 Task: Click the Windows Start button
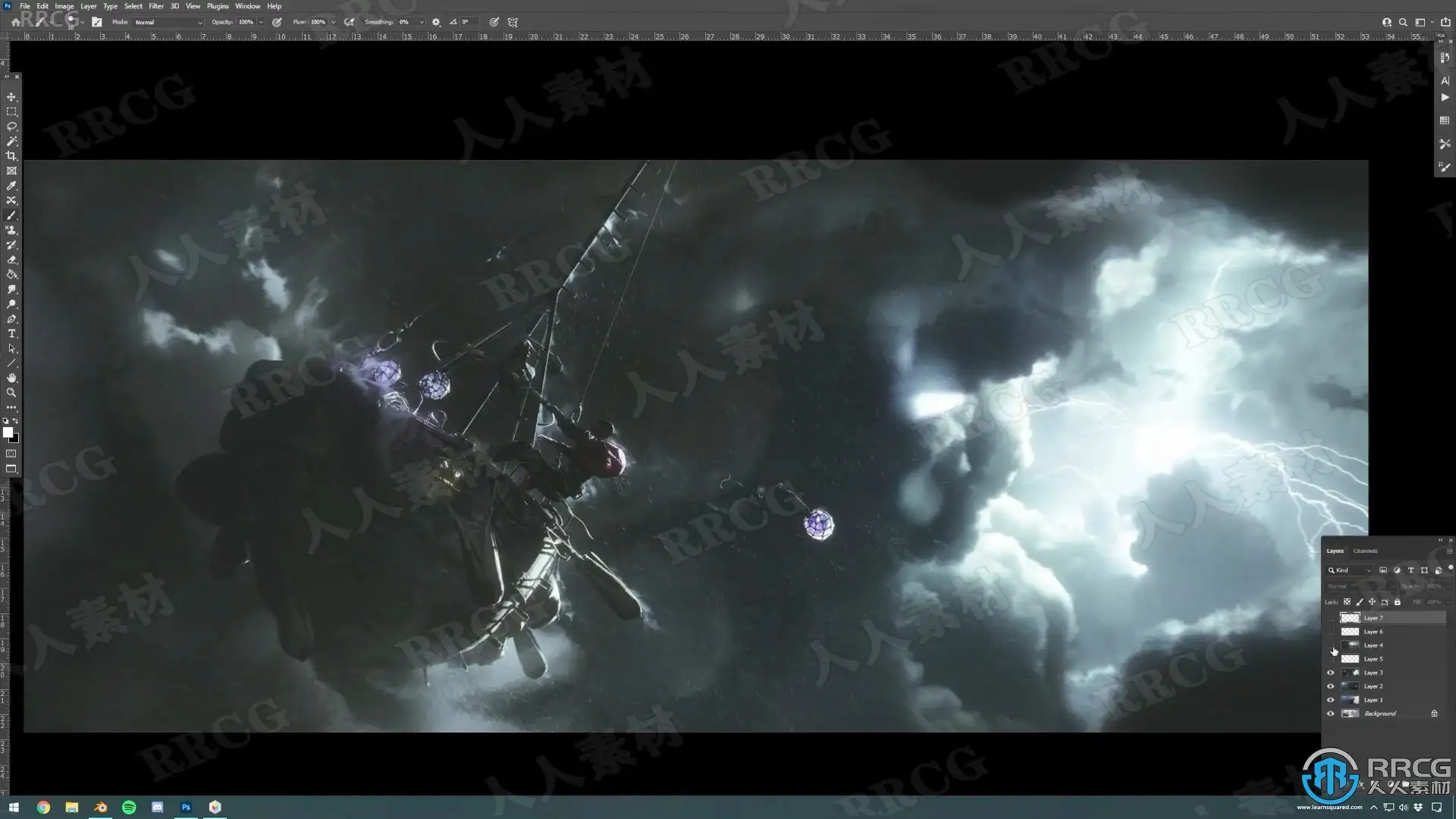tap(13, 808)
